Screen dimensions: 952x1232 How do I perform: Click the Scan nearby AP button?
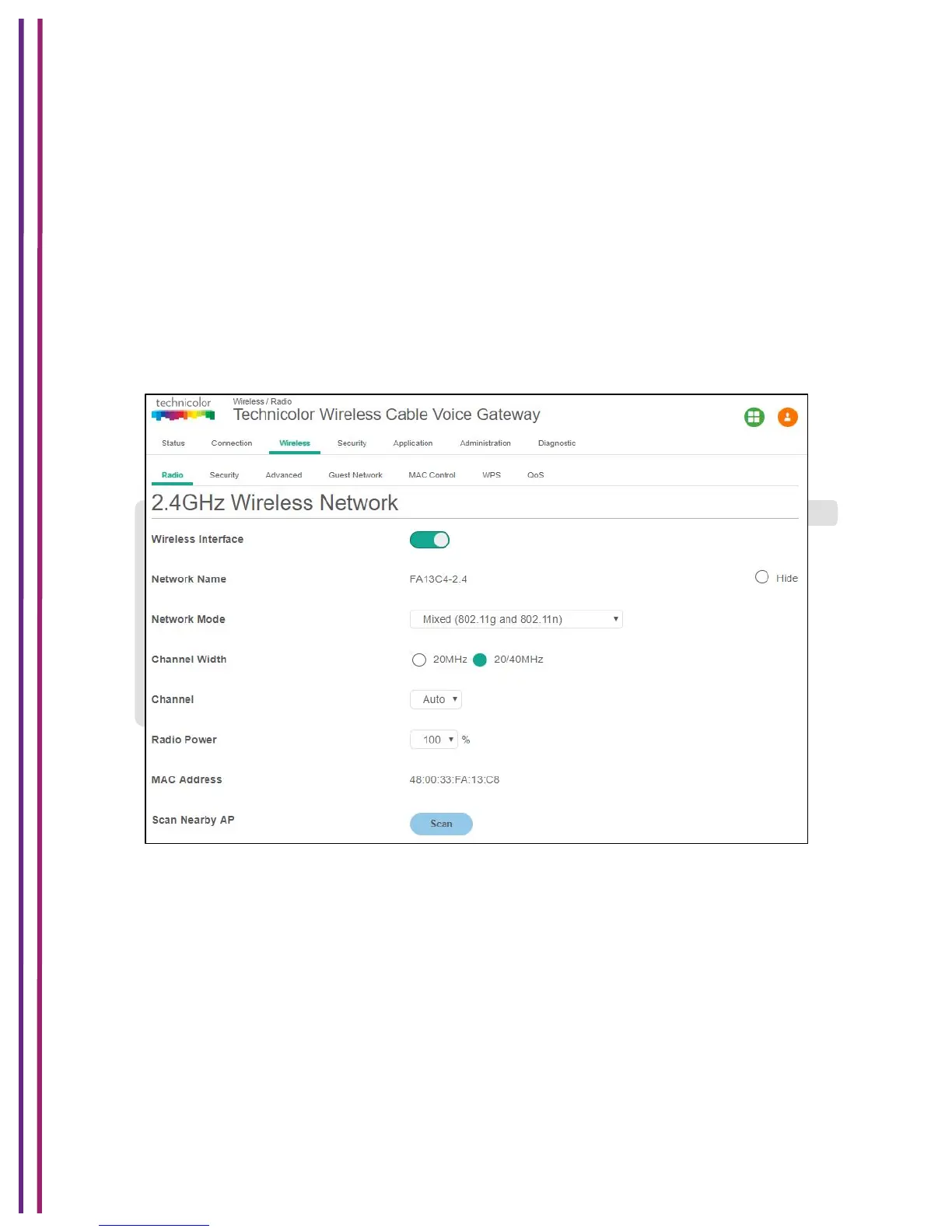click(x=441, y=824)
